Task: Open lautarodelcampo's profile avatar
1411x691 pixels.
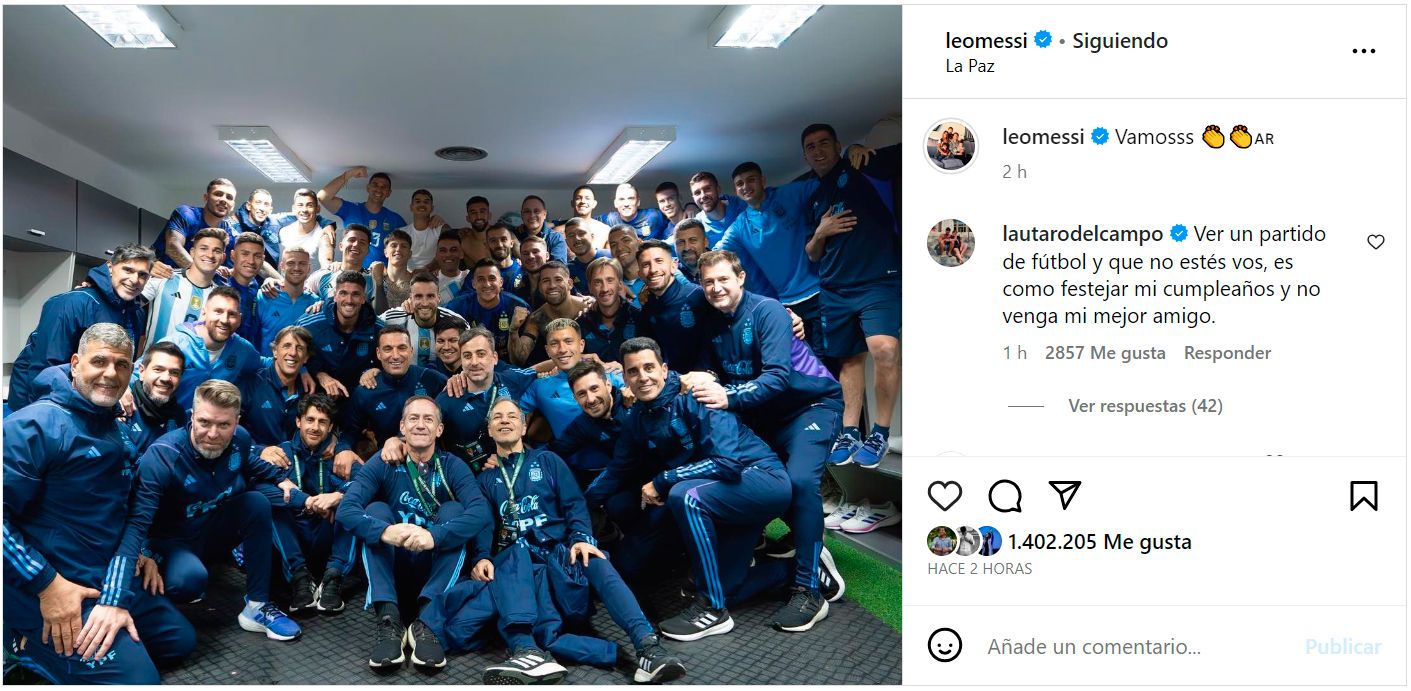Action: tap(951, 243)
